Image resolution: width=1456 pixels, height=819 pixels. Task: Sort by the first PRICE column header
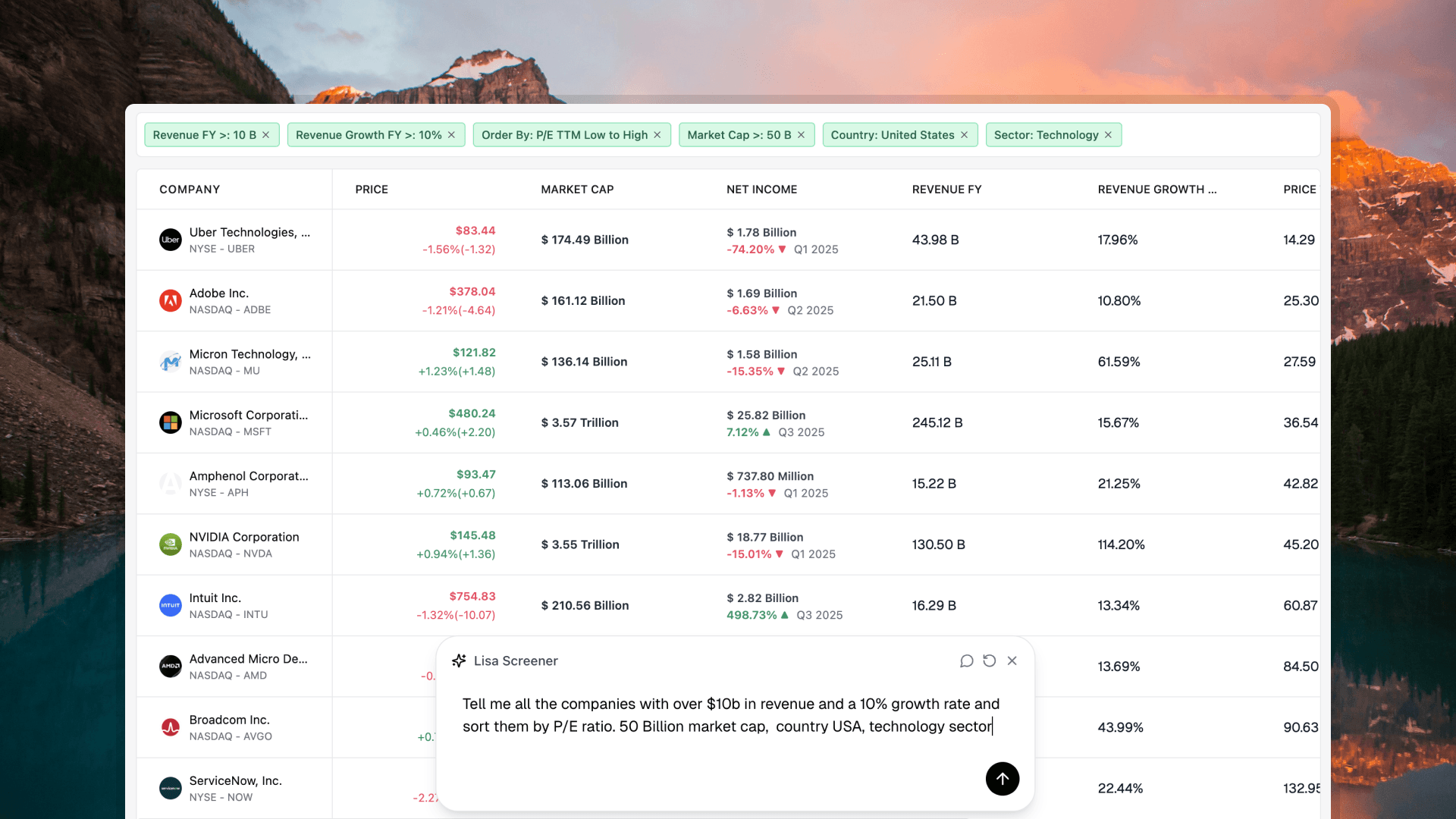(372, 190)
